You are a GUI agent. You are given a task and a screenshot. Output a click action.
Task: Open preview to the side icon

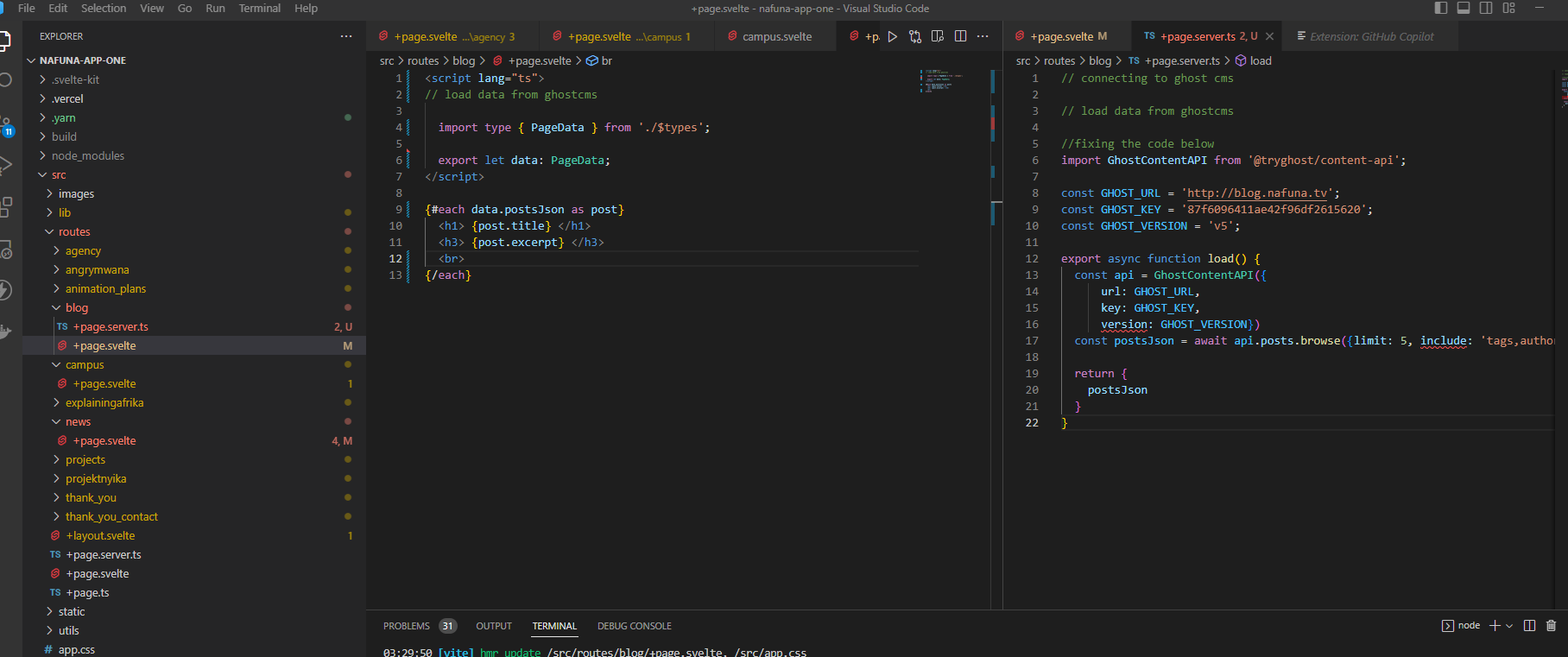pos(938,36)
